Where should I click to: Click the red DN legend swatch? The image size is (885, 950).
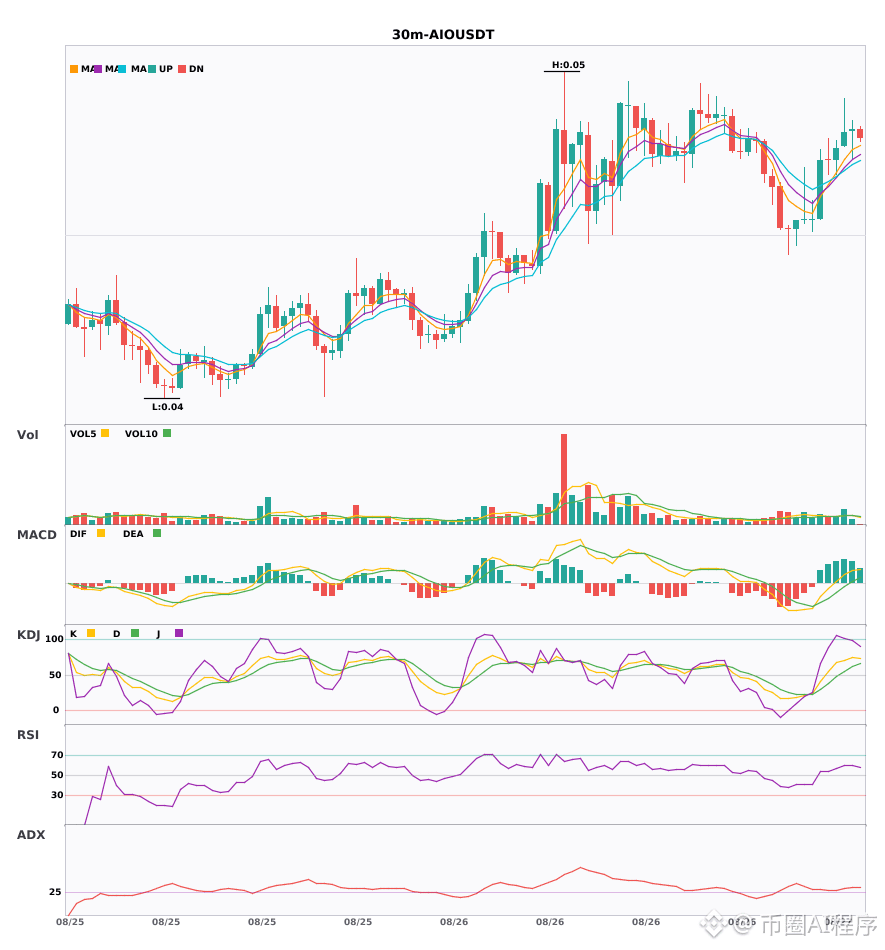point(182,69)
